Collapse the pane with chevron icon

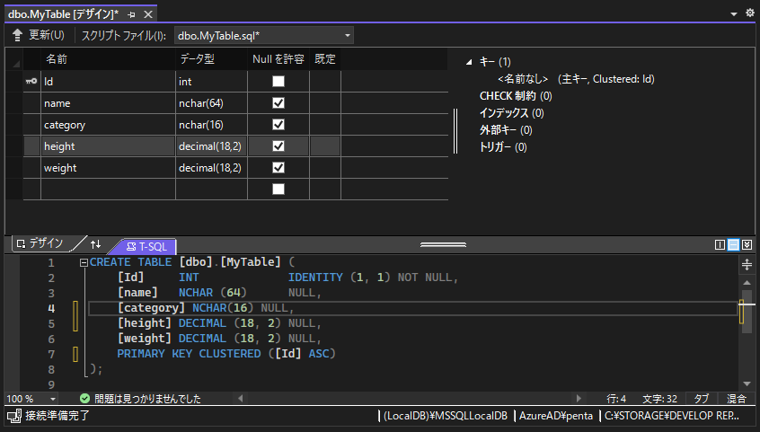coord(747,245)
